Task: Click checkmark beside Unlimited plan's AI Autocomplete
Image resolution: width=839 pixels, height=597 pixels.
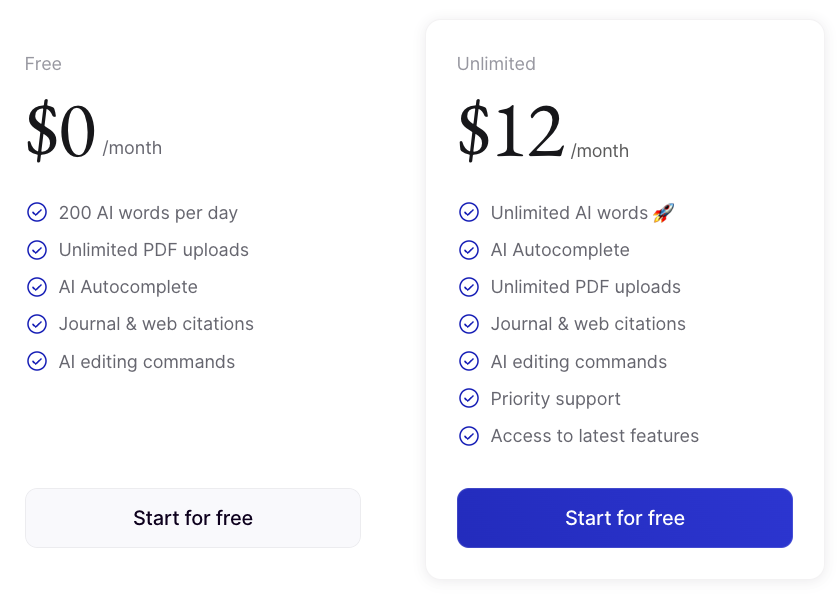Action: click(469, 250)
